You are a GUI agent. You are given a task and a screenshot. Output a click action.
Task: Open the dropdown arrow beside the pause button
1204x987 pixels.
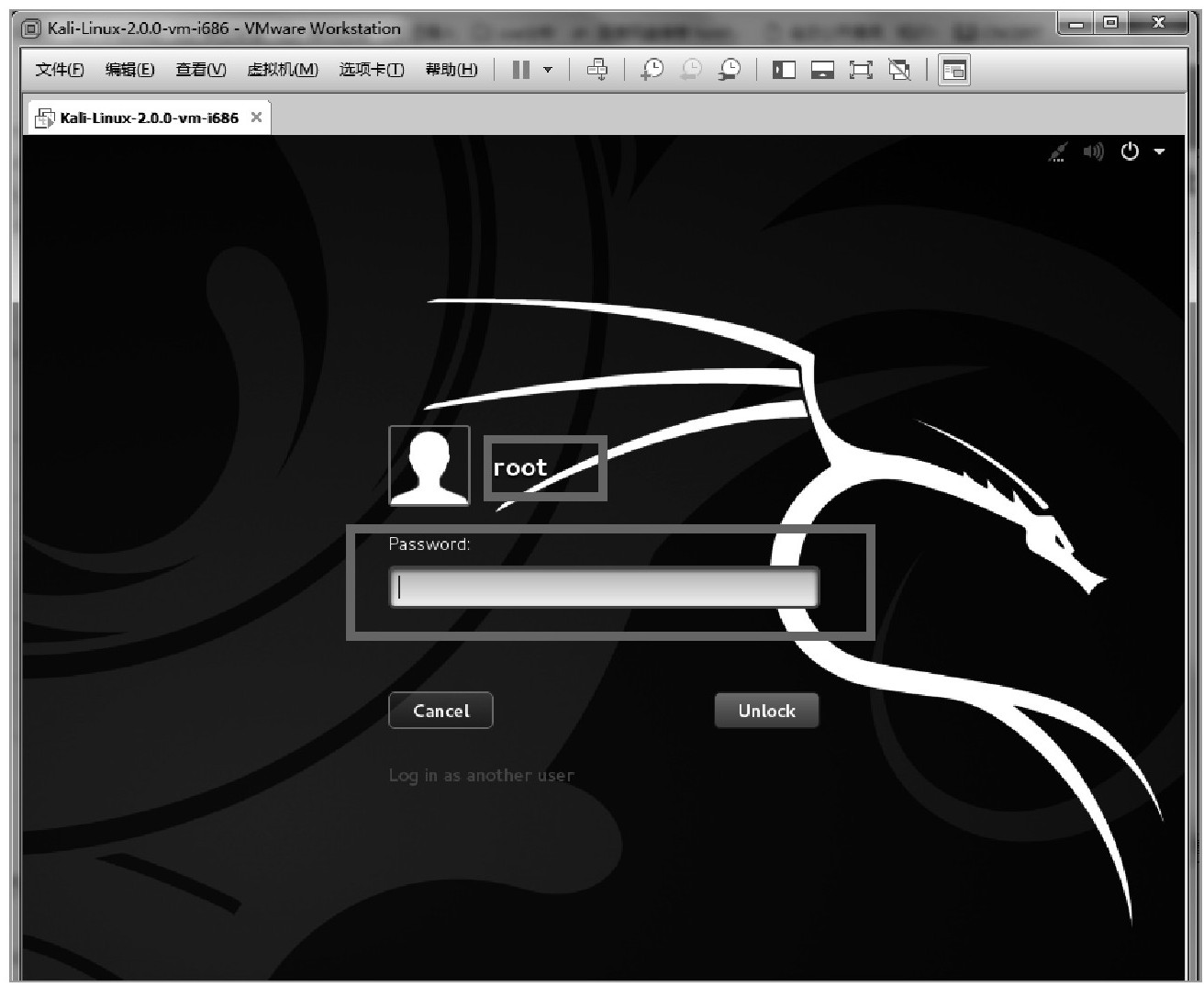[x=548, y=70]
